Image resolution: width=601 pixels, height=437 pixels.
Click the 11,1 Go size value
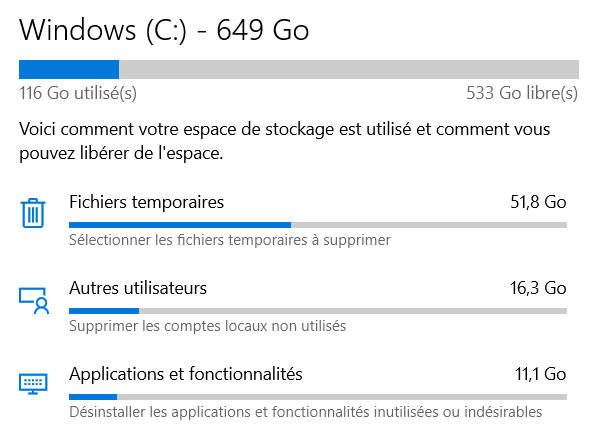tap(538, 374)
